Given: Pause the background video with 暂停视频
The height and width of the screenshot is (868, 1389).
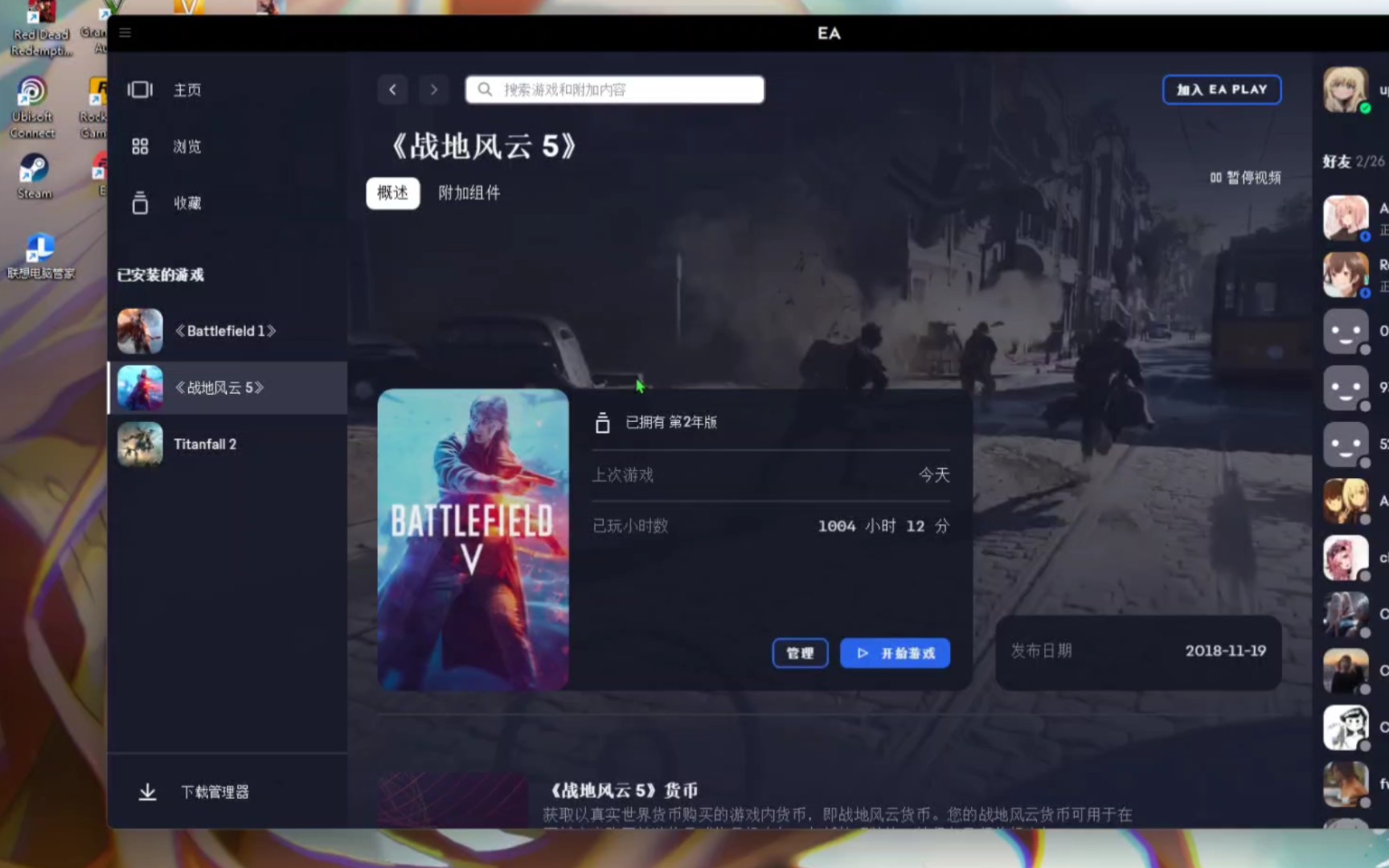Looking at the screenshot, I should coord(1245,178).
